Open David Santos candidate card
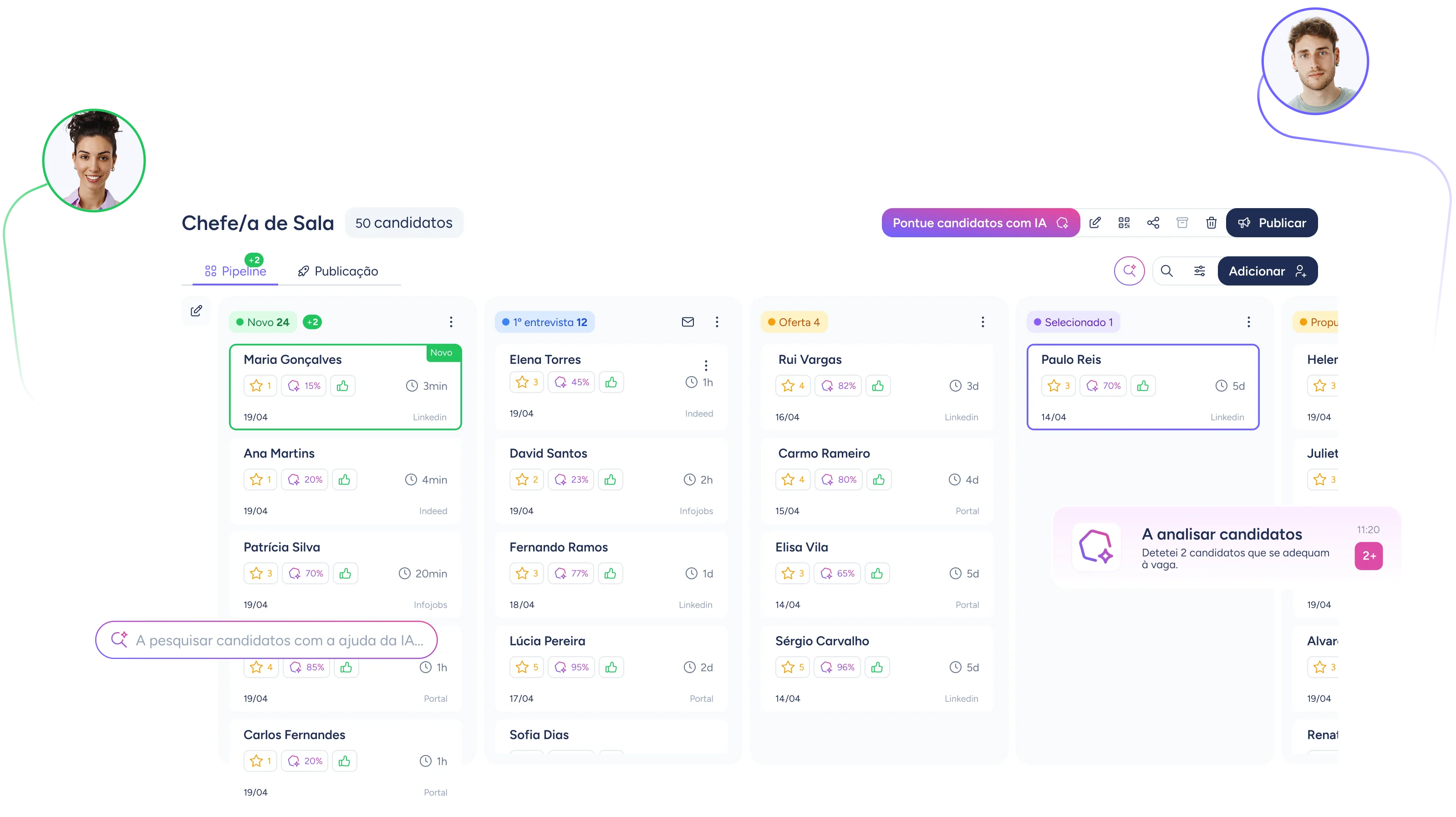The height and width of the screenshot is (817, 1456). point(611,480)
